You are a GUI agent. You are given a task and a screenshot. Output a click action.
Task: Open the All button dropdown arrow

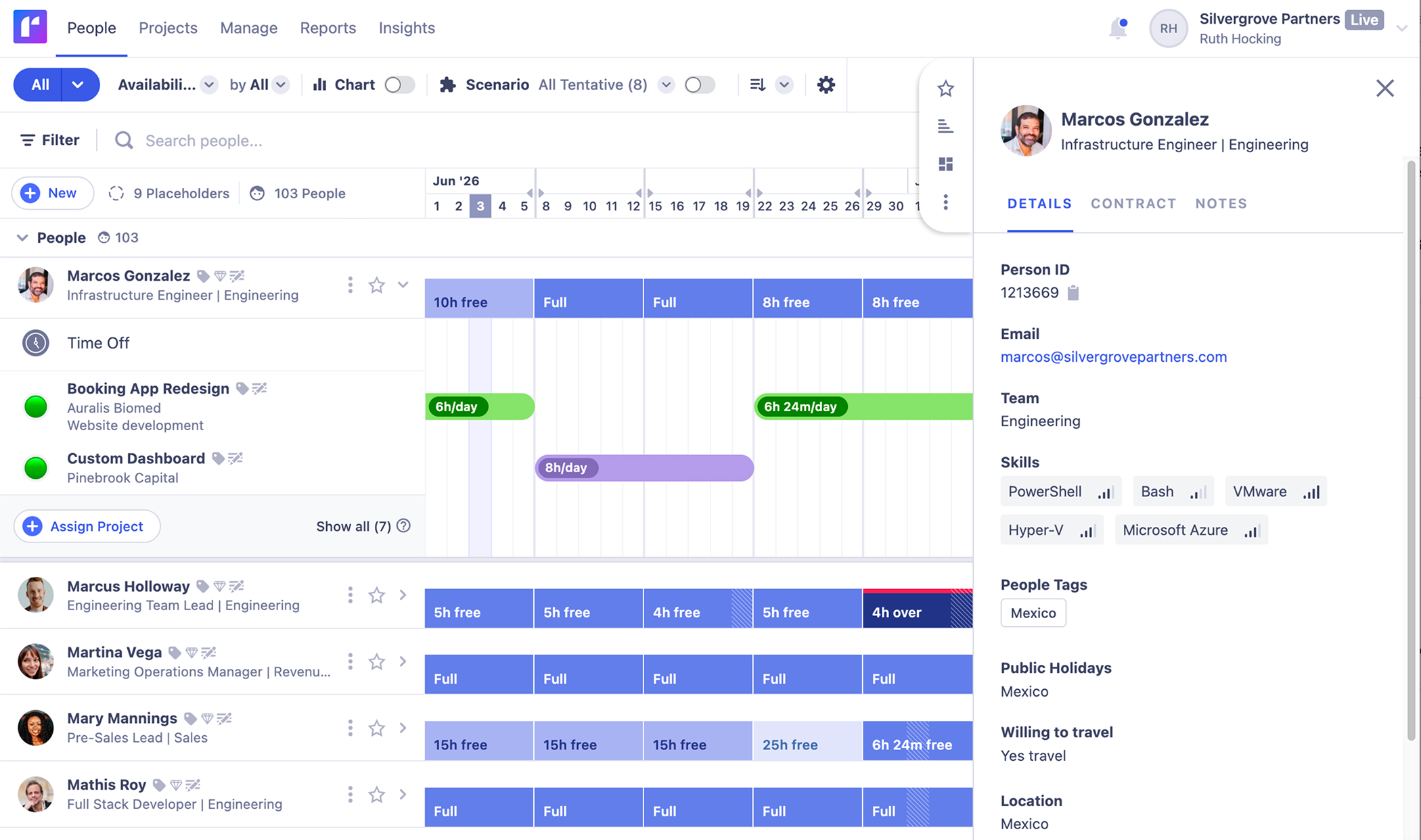(x=78, y=85)
